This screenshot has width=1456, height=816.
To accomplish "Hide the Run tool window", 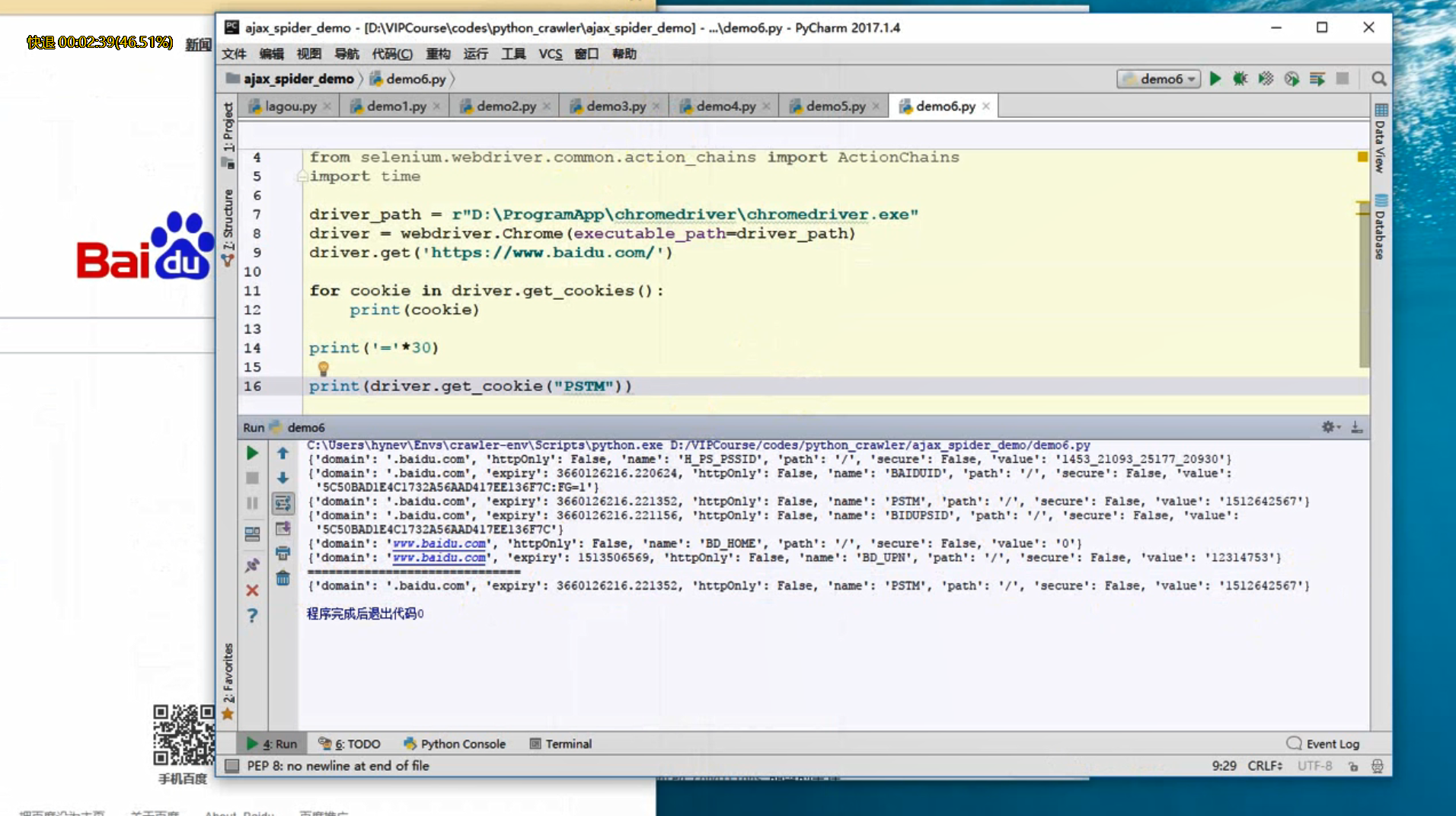I will [1356, 427].
